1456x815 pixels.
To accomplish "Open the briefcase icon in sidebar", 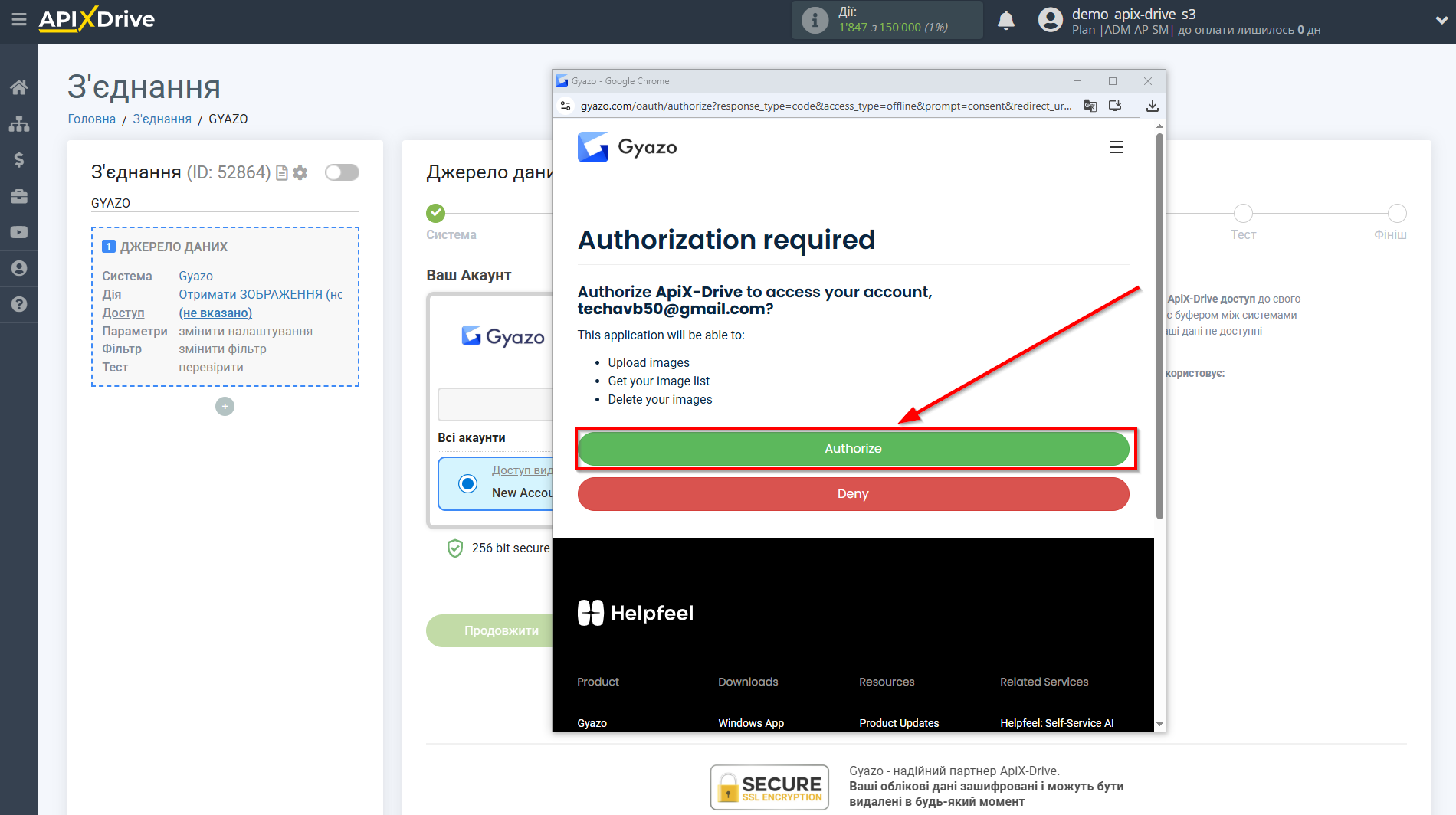I will tap(18, 196).
